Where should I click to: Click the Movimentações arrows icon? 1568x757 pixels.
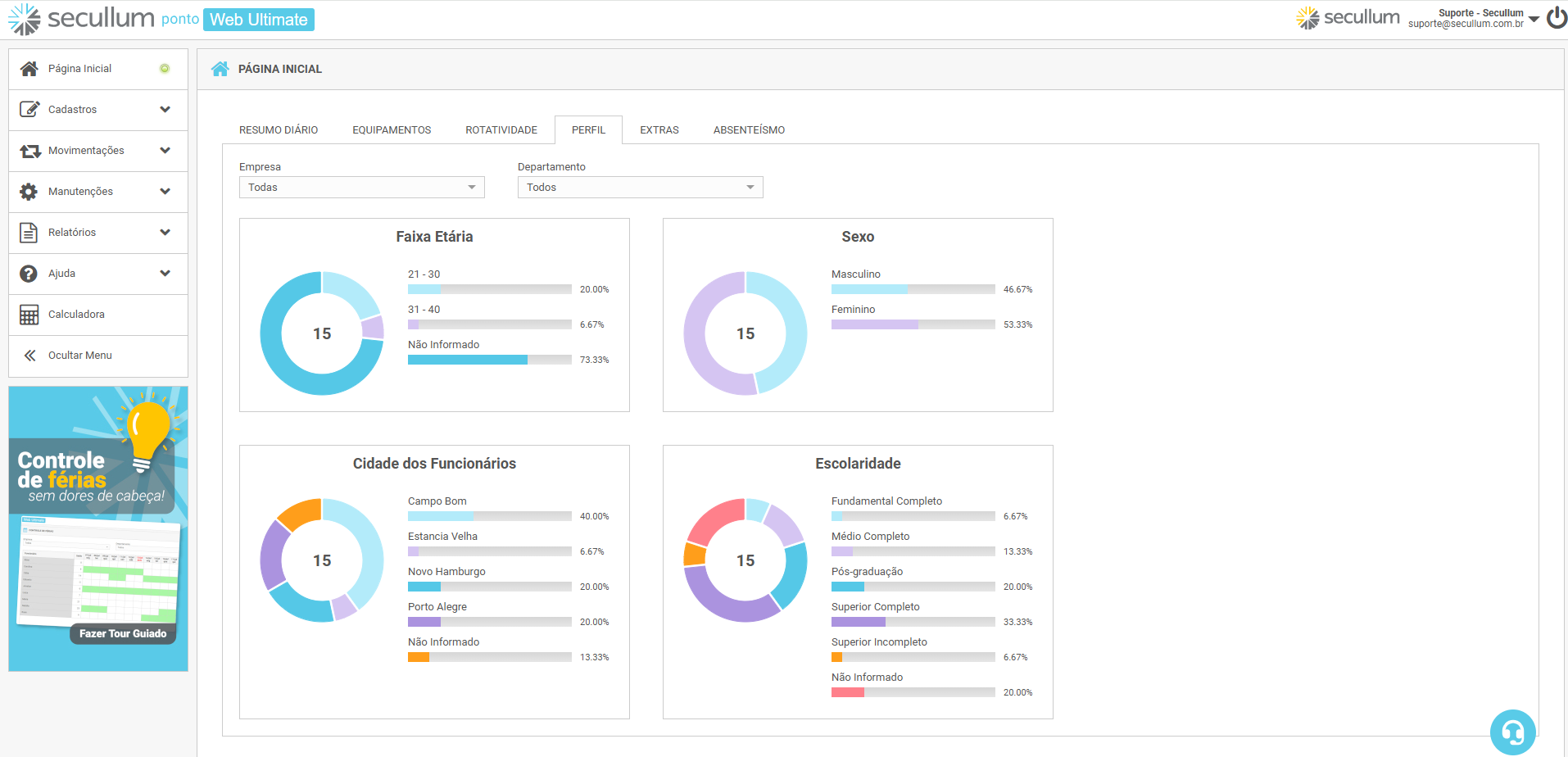tap(30, 151)
